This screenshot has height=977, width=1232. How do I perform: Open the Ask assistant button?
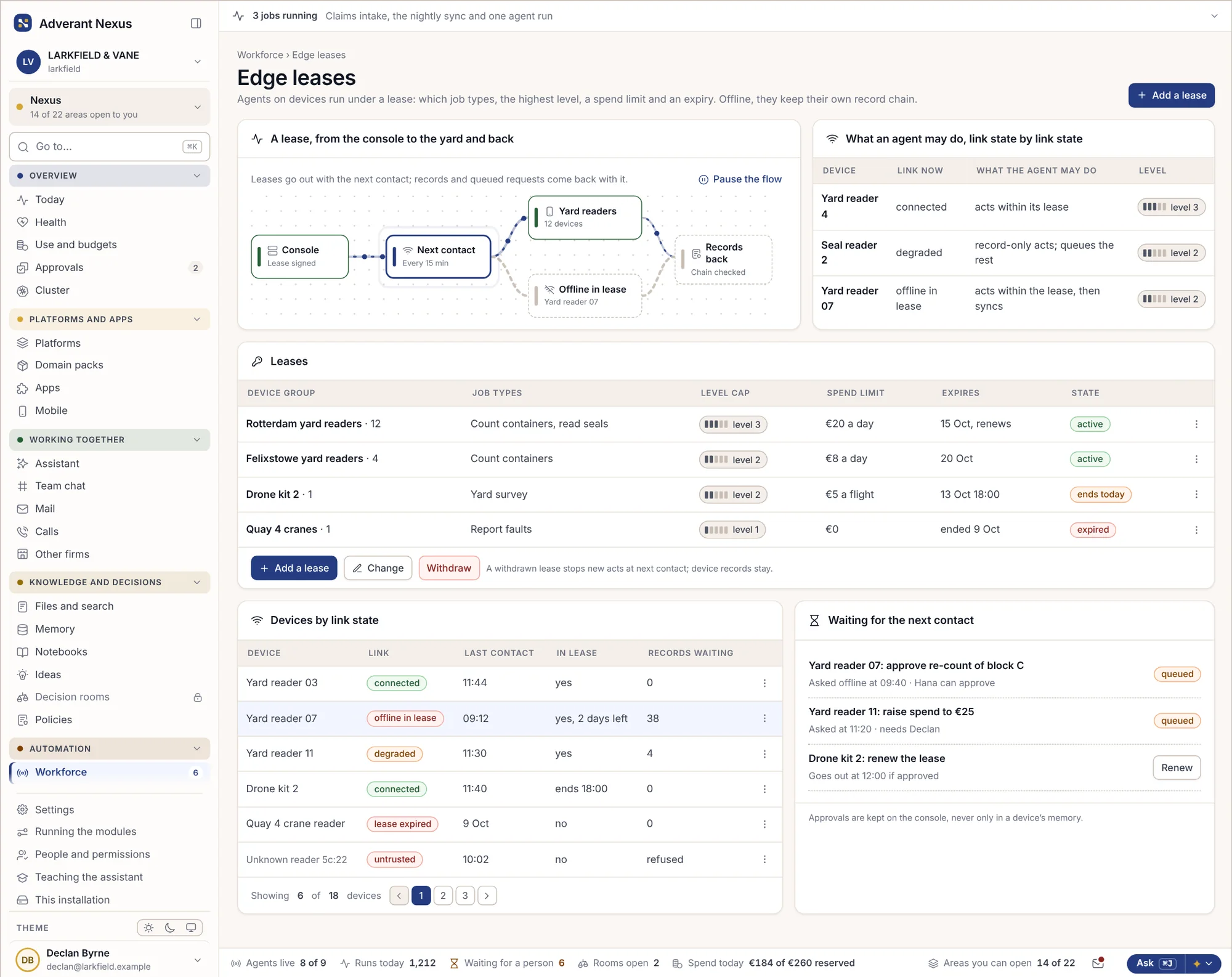(1156, 963)
